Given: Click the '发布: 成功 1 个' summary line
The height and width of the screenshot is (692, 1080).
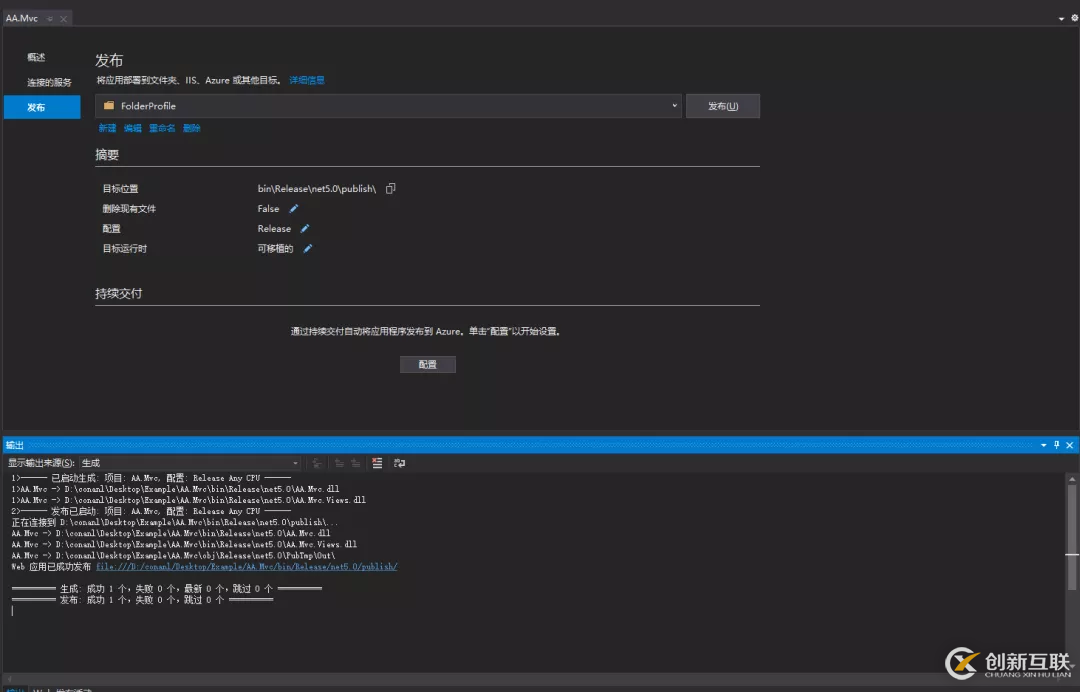Looking at the screenshot, I should (x=143, y=600).
